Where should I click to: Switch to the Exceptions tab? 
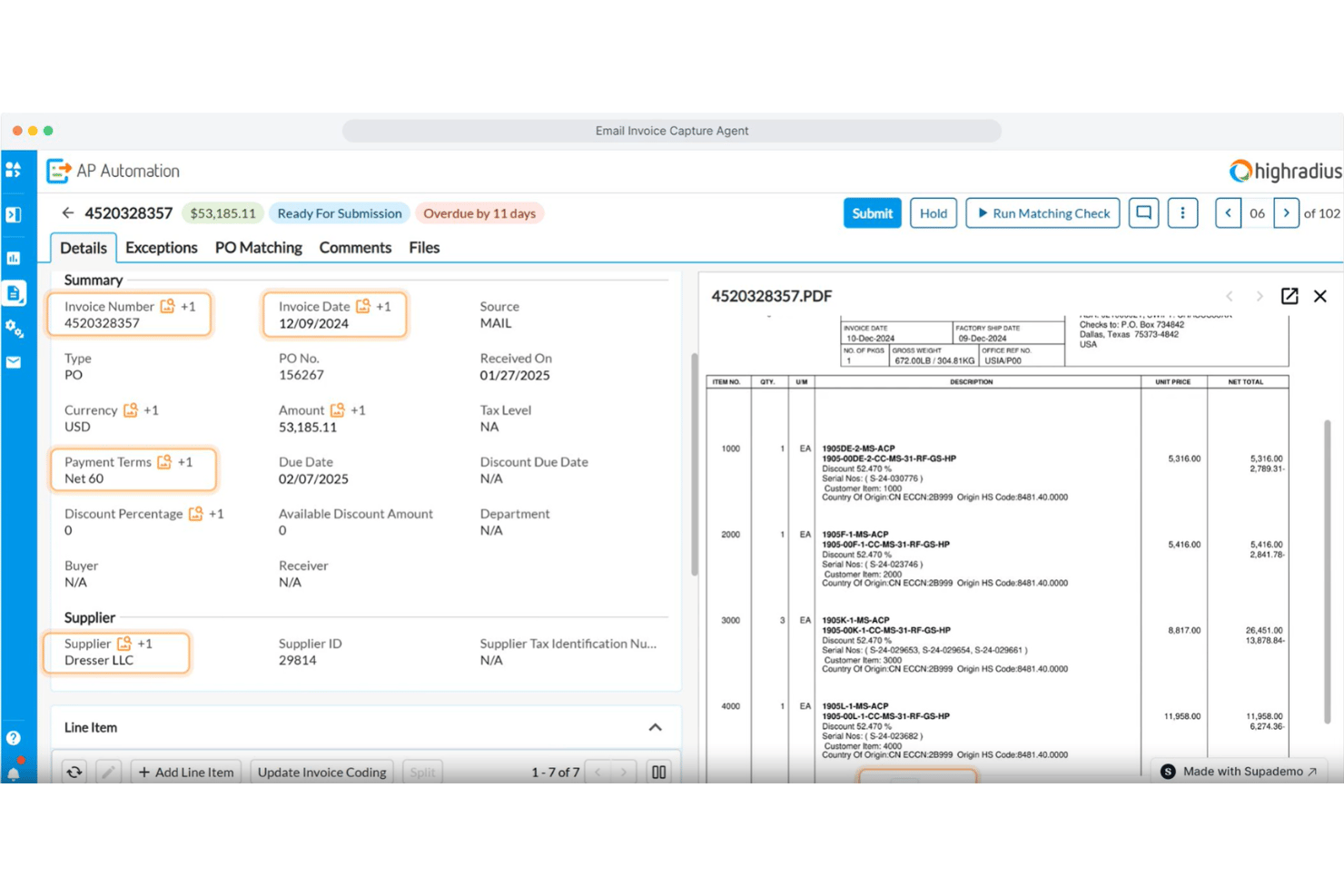162,248
